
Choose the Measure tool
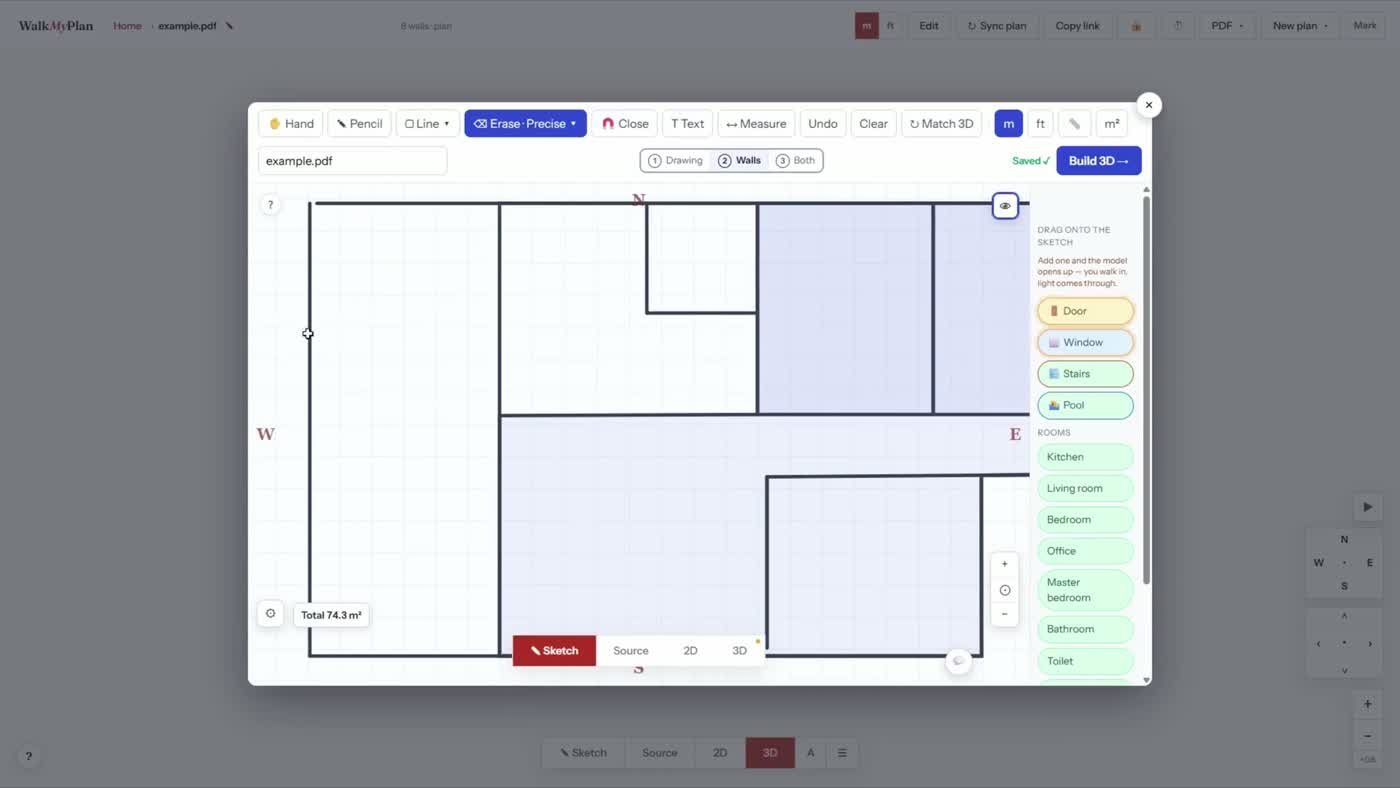point(756,124)
